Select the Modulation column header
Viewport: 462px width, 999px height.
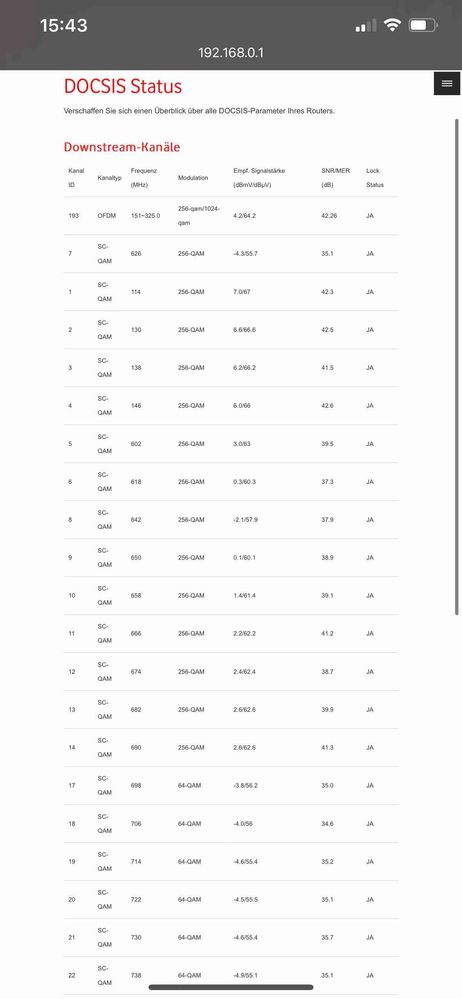(193, 178)
